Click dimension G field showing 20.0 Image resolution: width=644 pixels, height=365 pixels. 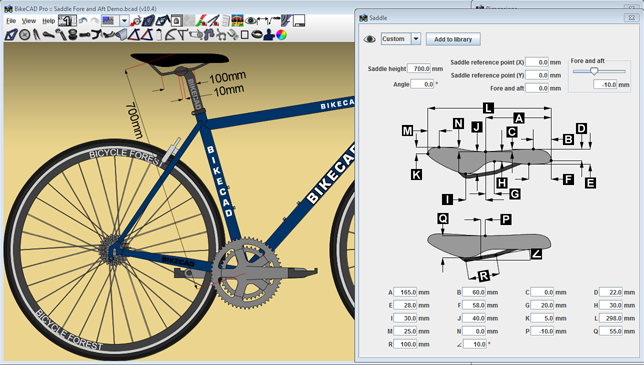tap(542, 305)
